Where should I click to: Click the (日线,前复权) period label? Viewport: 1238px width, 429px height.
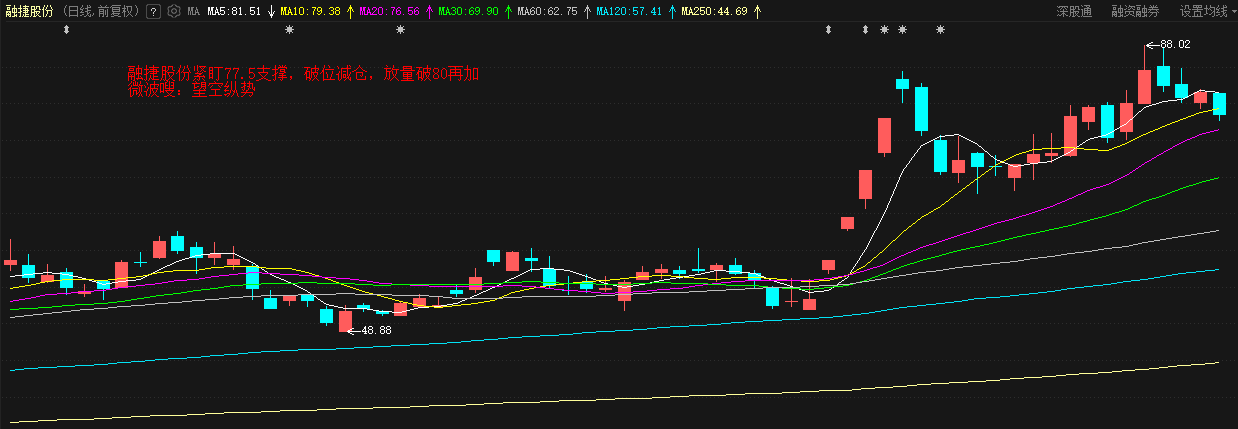point(101,12)
